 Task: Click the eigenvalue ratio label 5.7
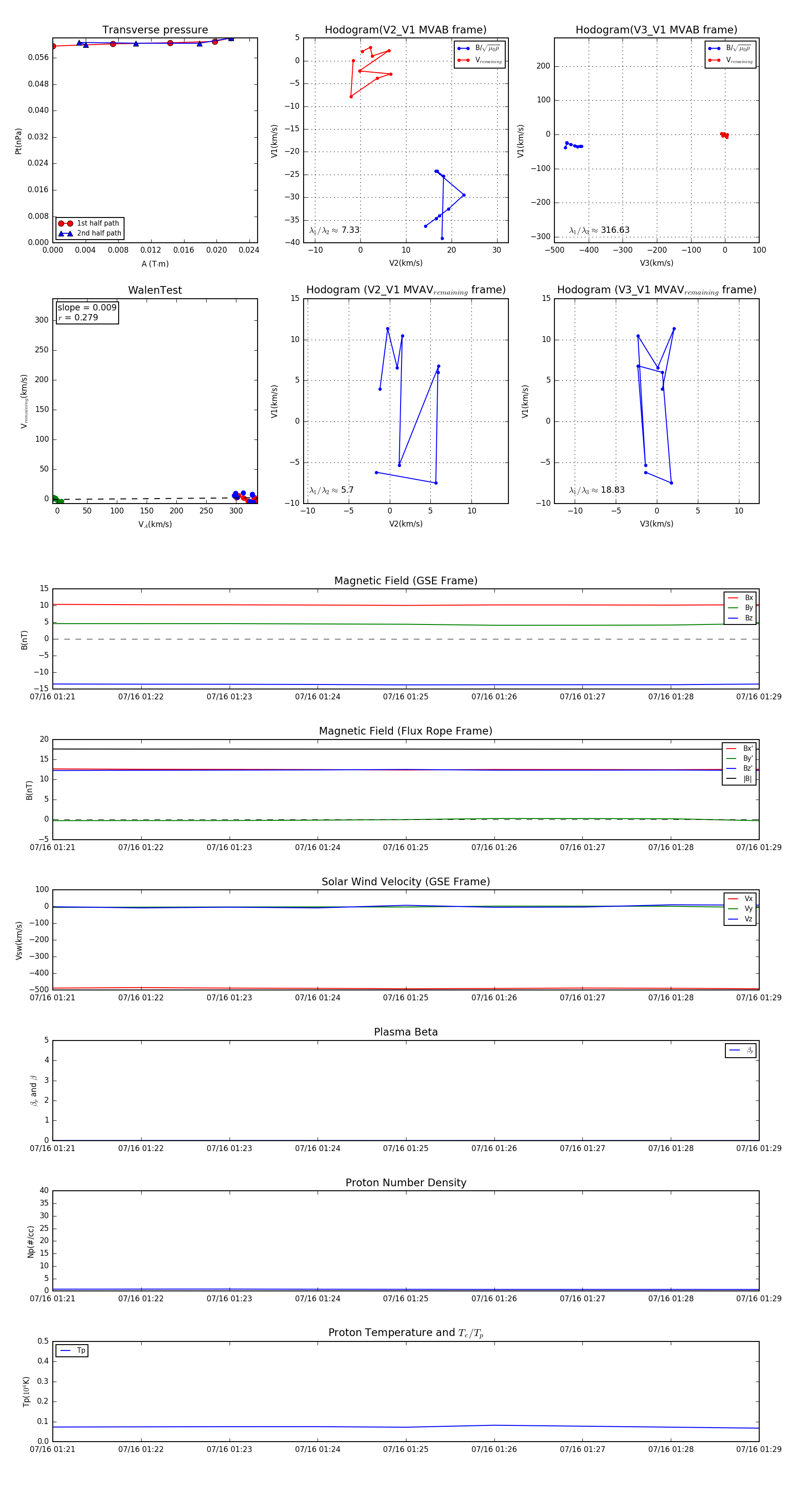[x=331, y=490]
